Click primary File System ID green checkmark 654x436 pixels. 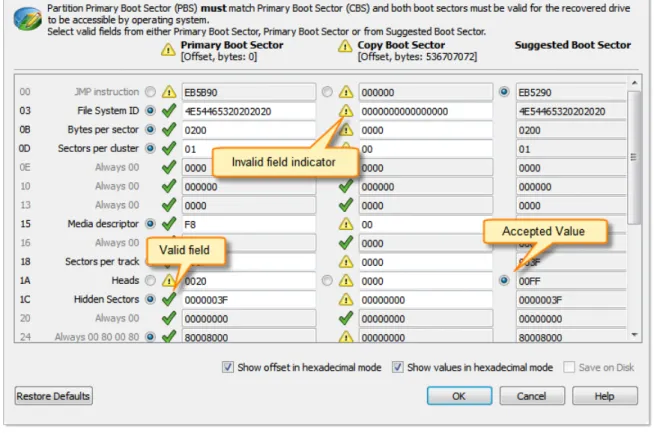pos(169,111)
